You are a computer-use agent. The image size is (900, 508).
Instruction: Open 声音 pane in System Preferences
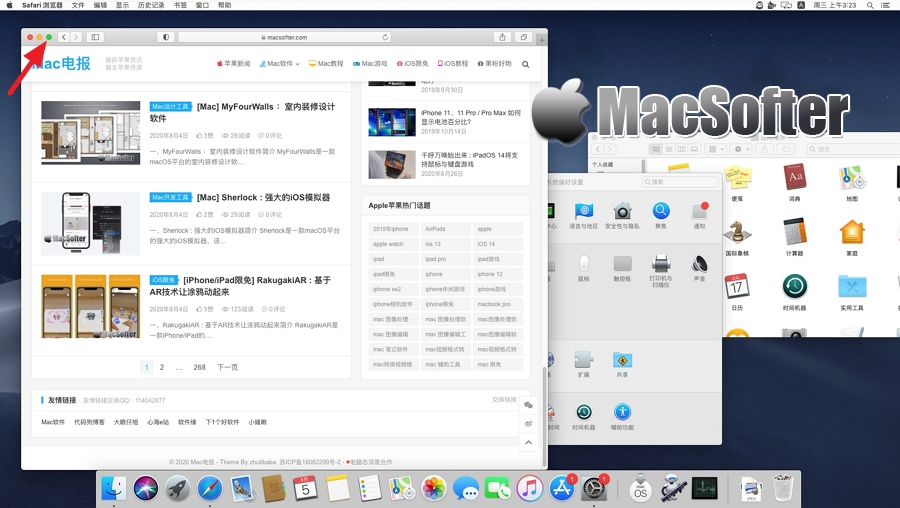click(699, 268)
